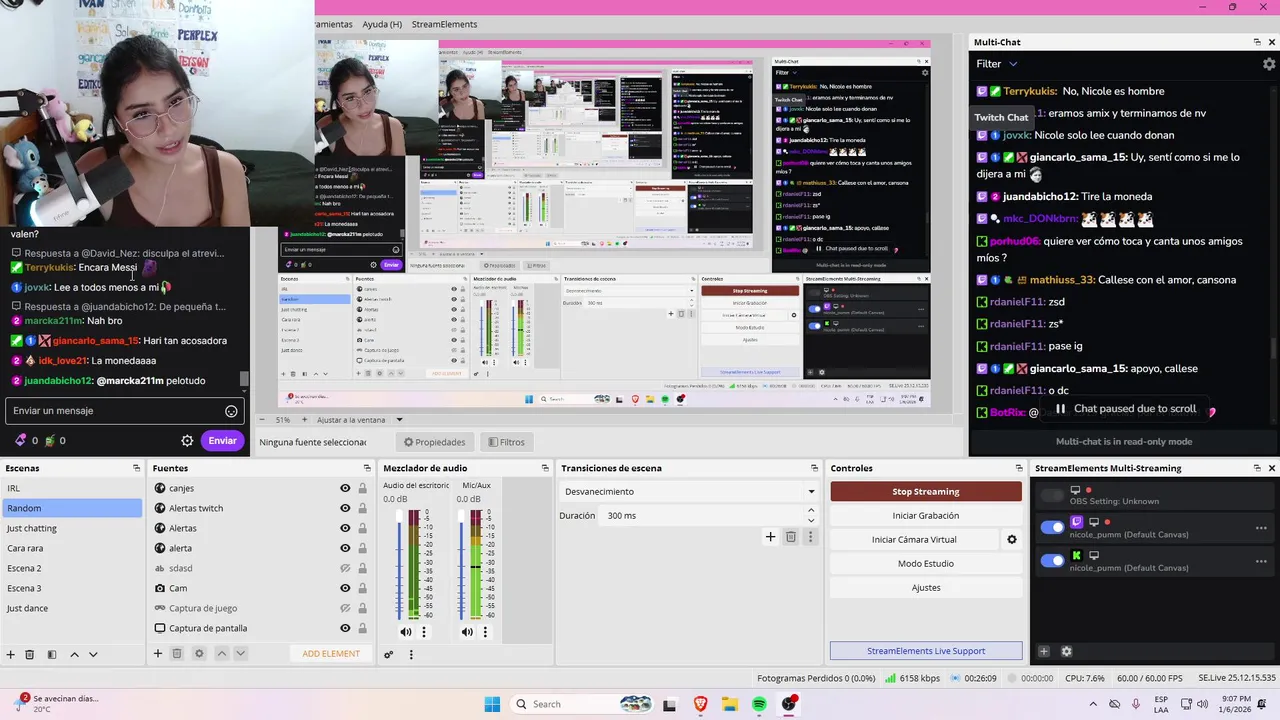Viewport: 1280px width, 720px height.
Task: Select the Just chatting scene
Action: pos(72,528)
